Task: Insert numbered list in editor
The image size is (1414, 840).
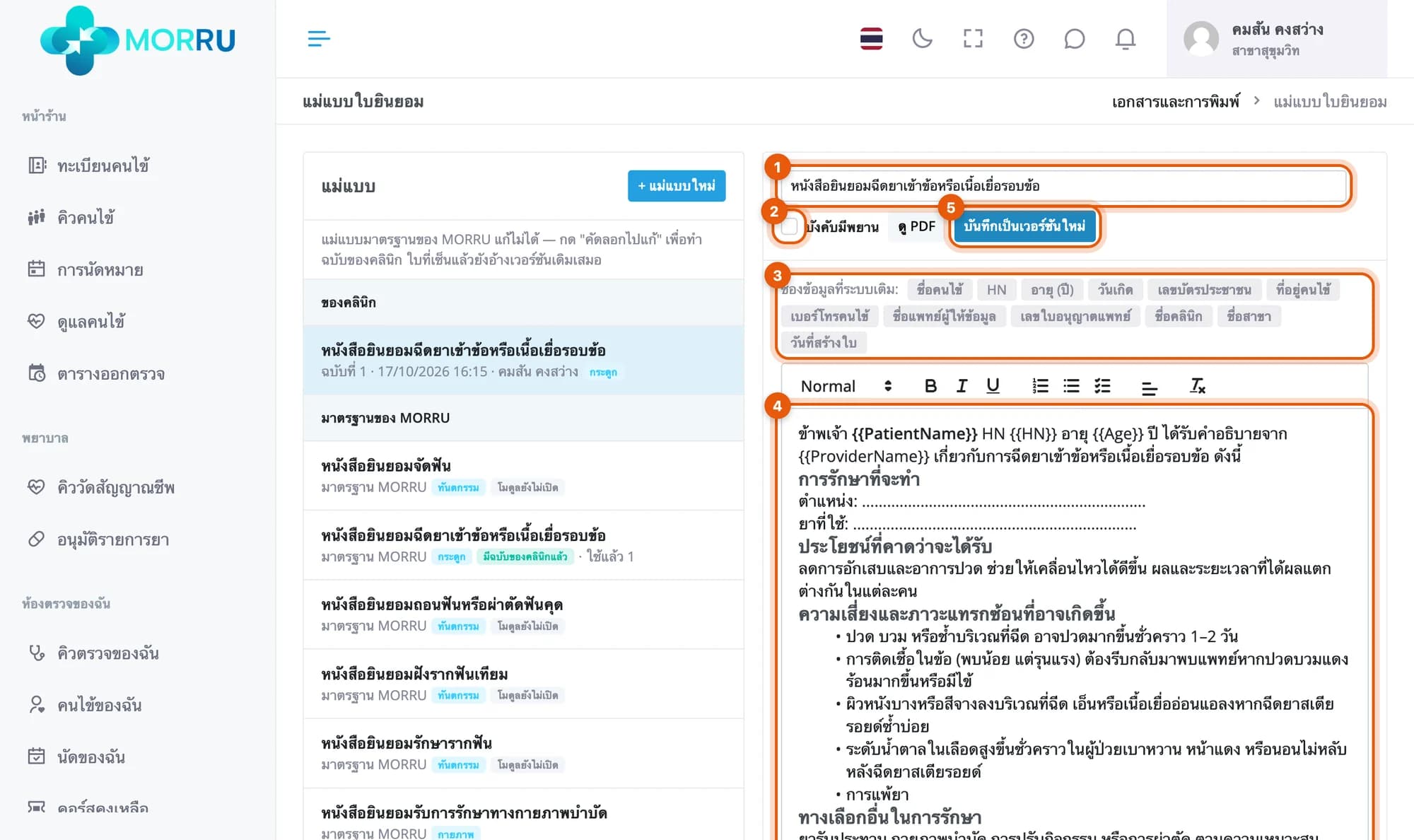Action: coord(1040,385)
